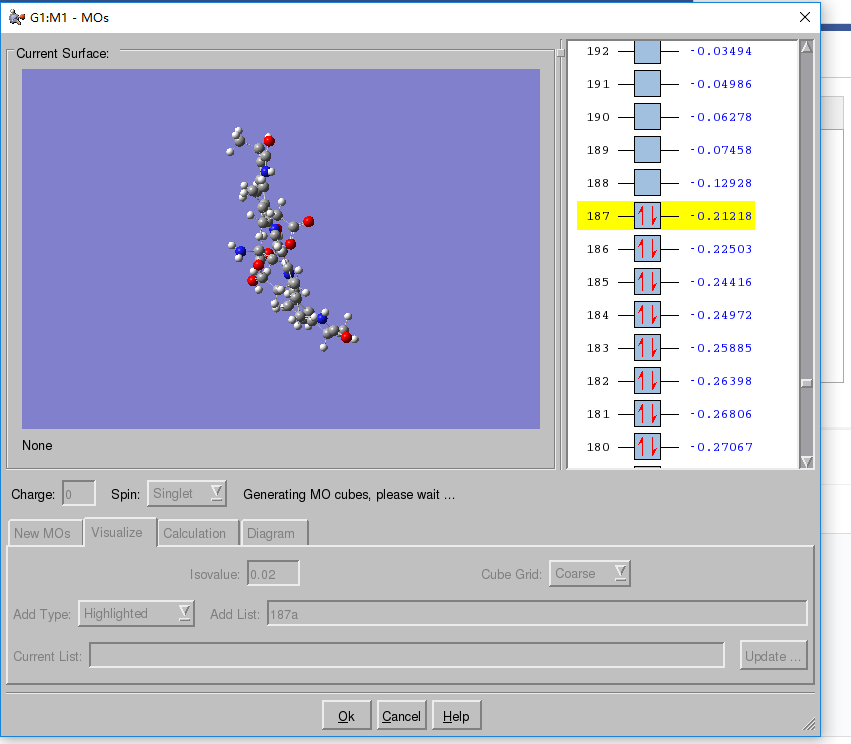Click the Isovalue input field

(x=273, y=574)
